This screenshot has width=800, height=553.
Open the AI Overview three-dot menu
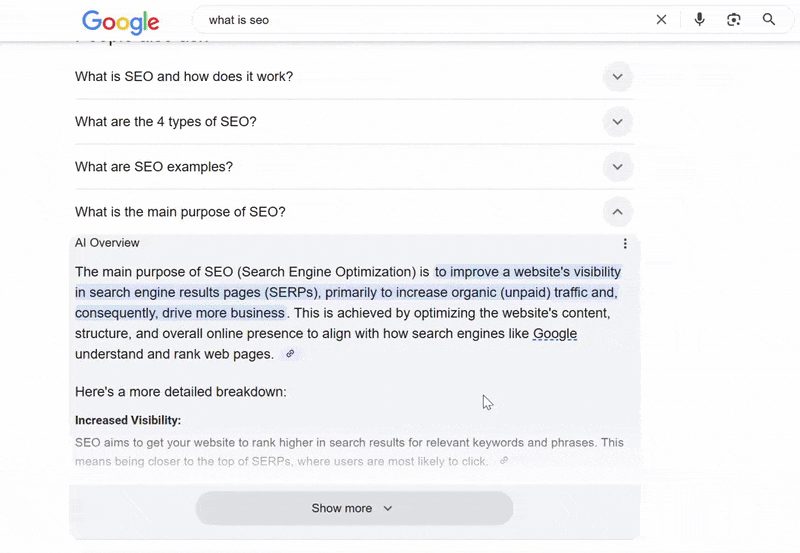(x=625, y=243)
